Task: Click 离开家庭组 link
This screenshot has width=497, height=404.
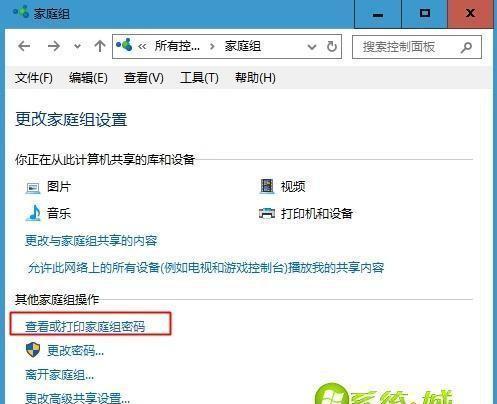Action: (x=60, y=375)
